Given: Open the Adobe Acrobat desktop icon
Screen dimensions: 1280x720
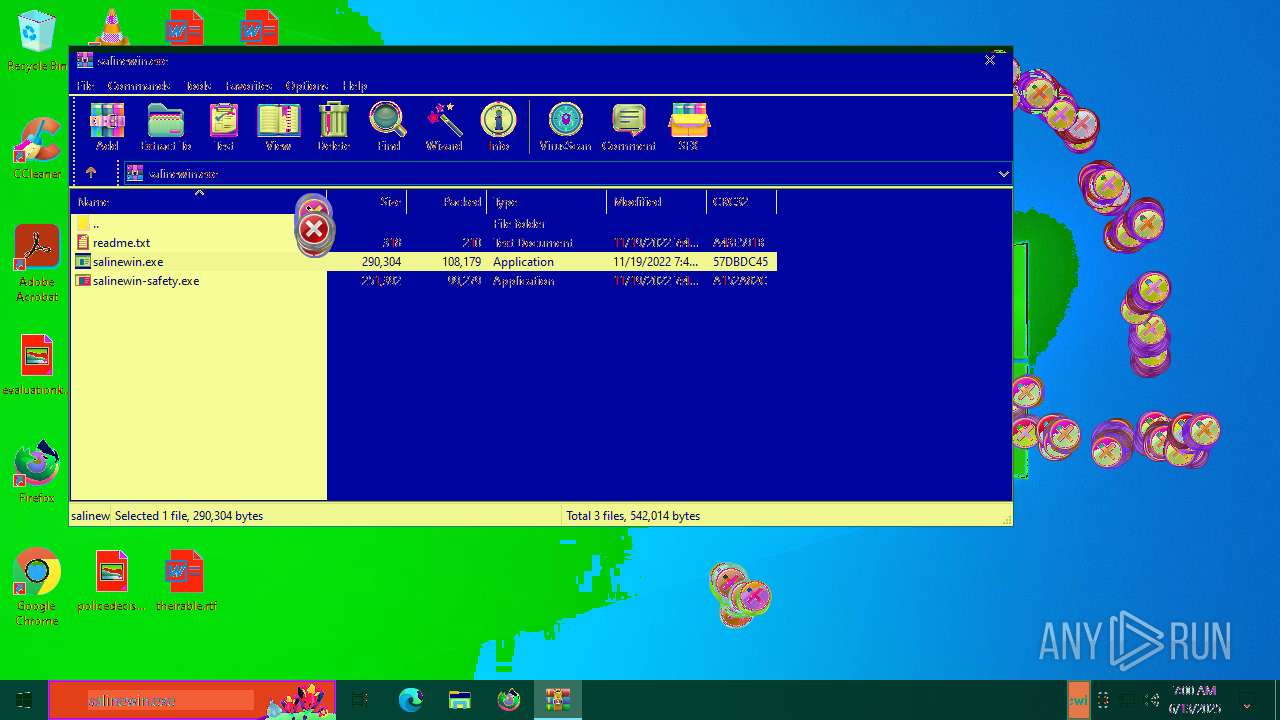Looking at the screenshot, I should (37, 264).
